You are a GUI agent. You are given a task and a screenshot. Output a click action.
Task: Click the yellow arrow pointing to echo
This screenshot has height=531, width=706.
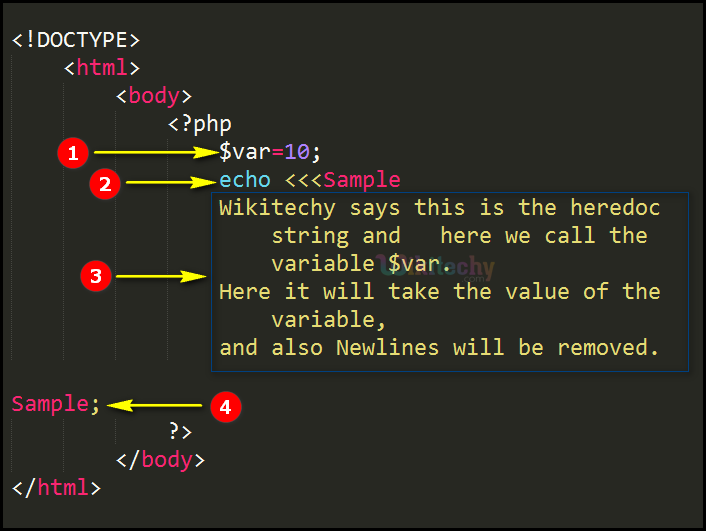[169, 183]
